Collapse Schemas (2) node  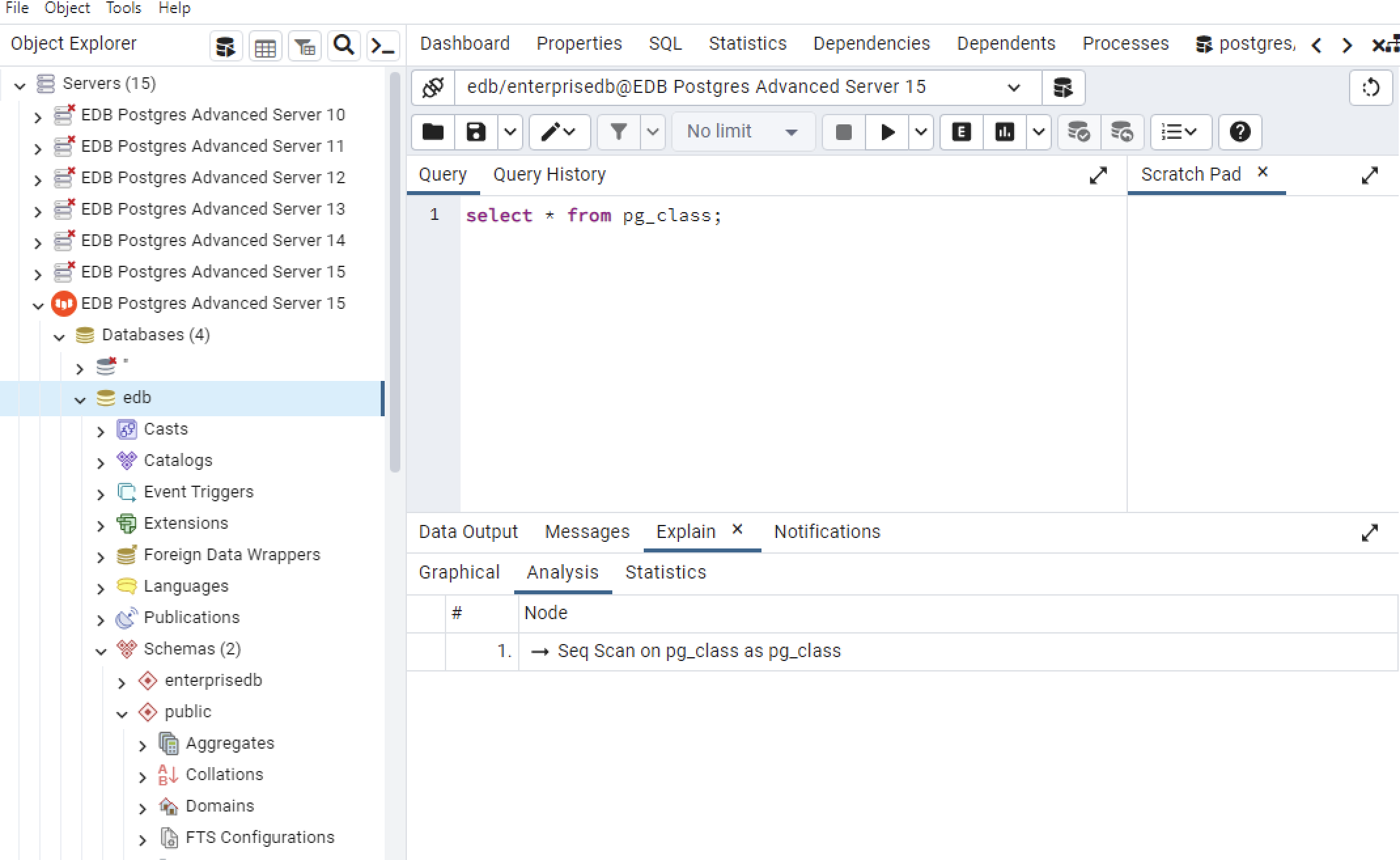pyautogui.click(x=101, y=651)
